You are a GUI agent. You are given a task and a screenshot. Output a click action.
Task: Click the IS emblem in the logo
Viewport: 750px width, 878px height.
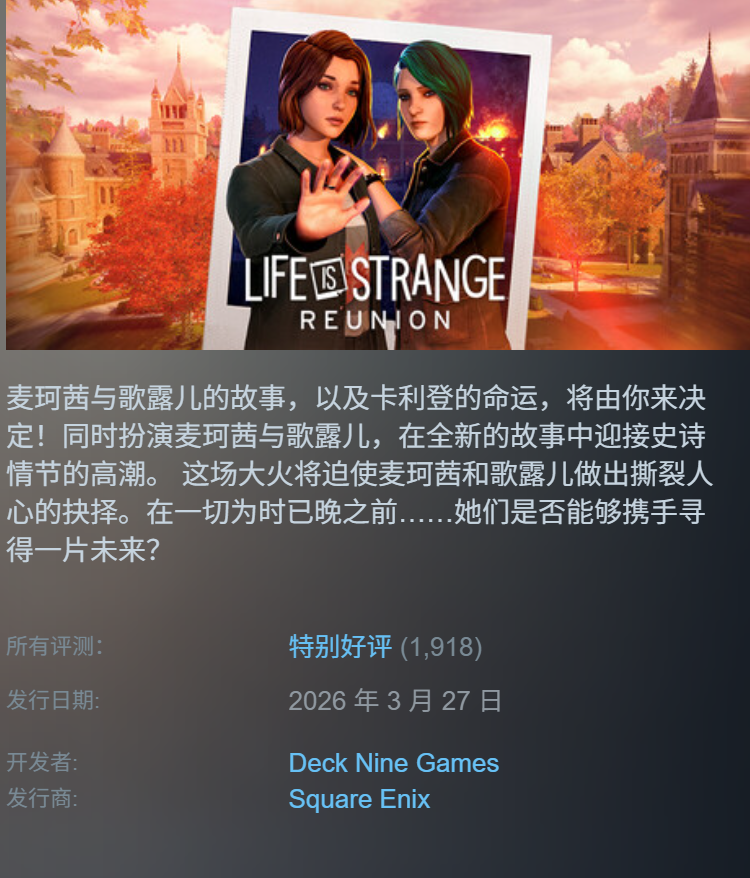329,278
